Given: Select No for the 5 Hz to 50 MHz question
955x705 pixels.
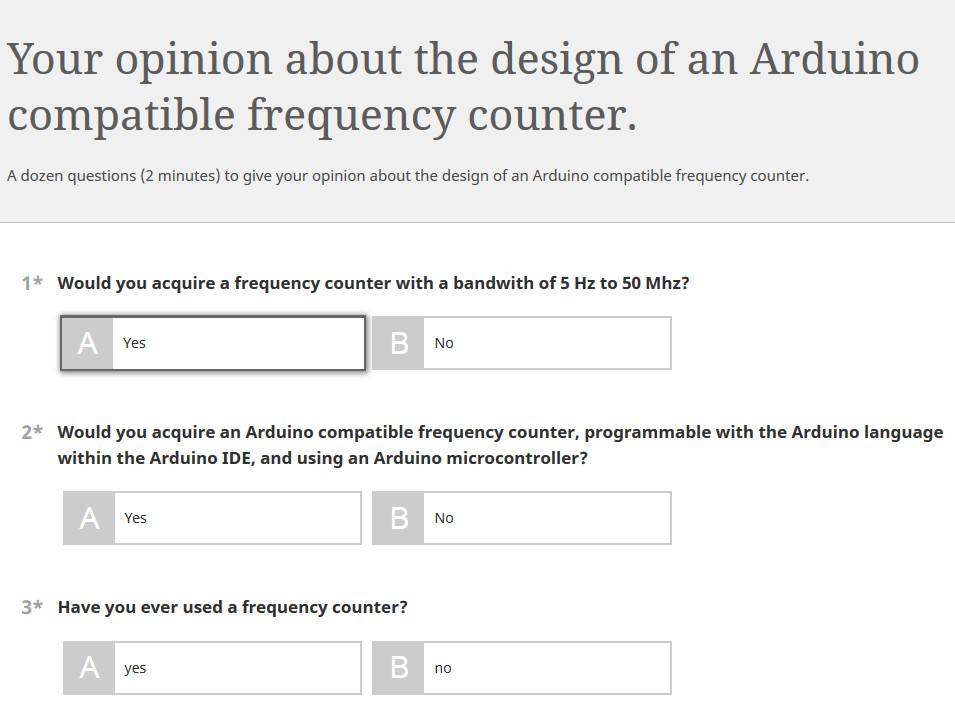Looking at the screenshot, I should tap(522, 343).
